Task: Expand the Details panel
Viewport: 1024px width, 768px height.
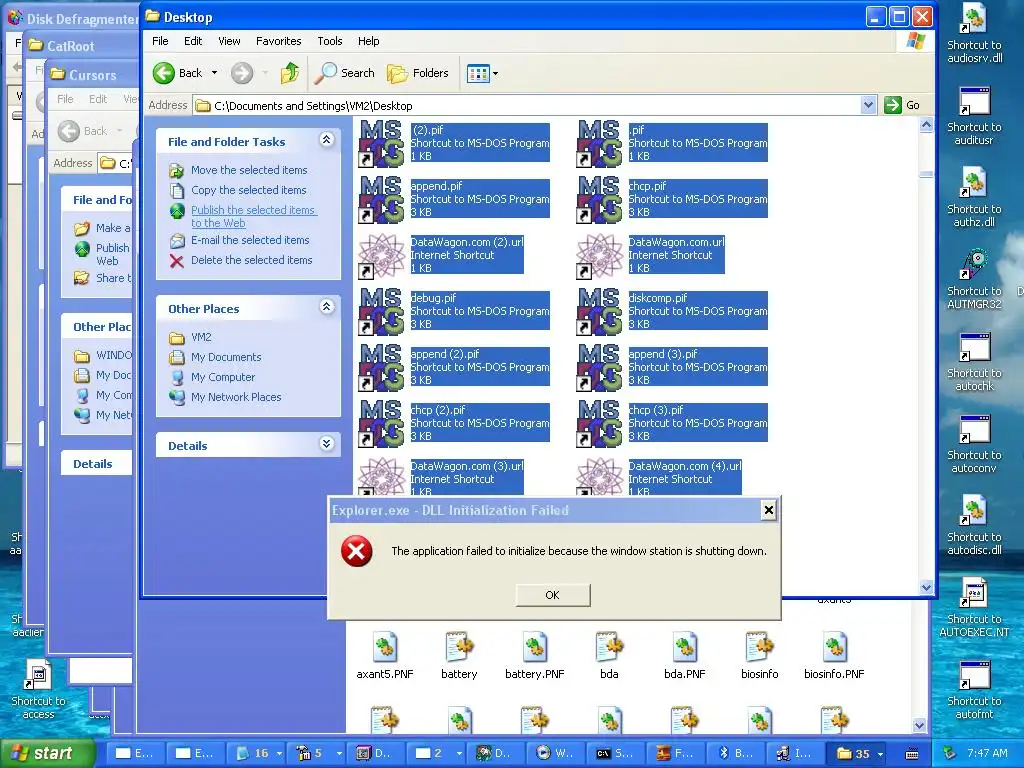Action: [327, 444]
